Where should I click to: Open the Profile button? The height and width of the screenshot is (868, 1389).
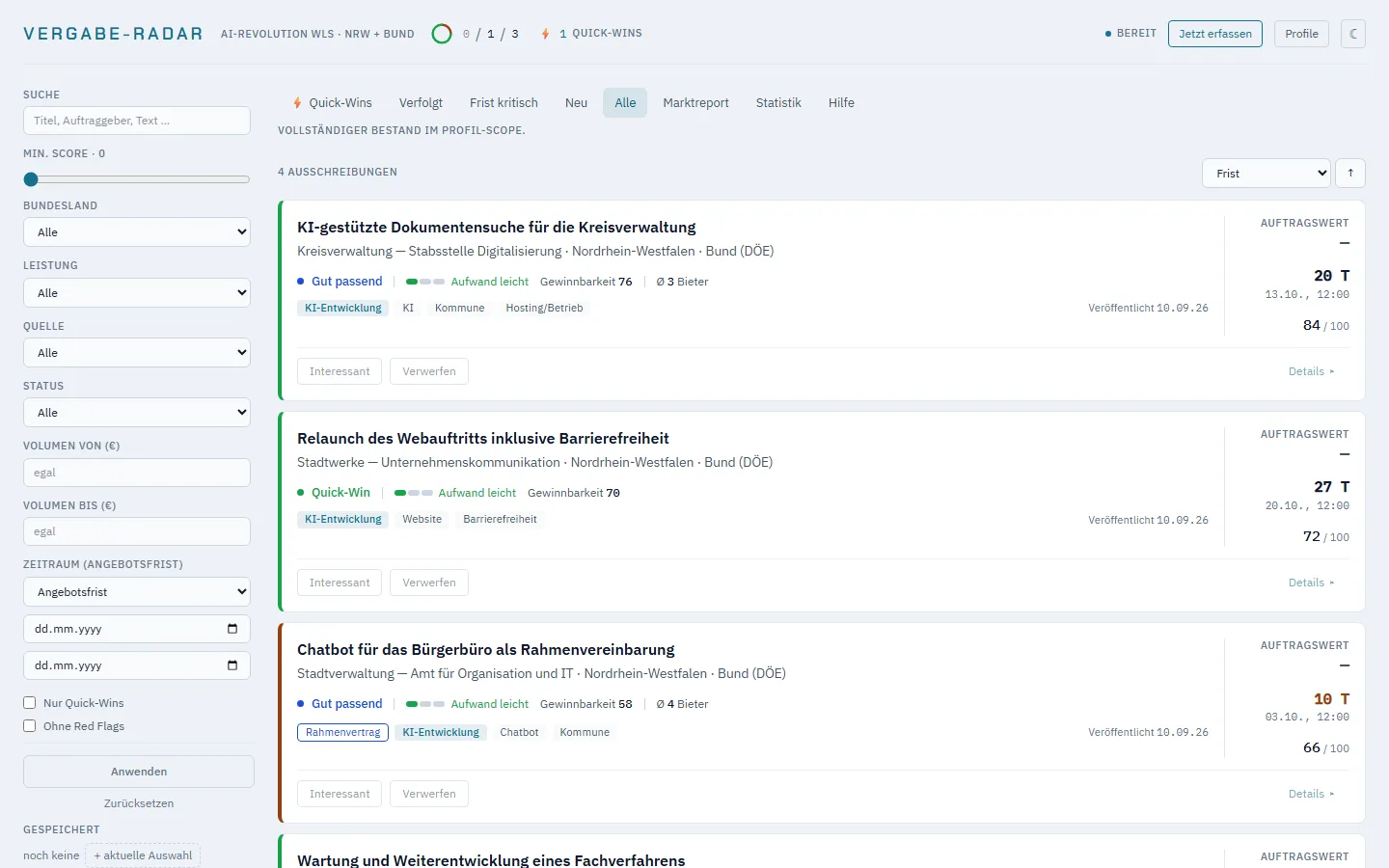click(x=1301, y=34)
